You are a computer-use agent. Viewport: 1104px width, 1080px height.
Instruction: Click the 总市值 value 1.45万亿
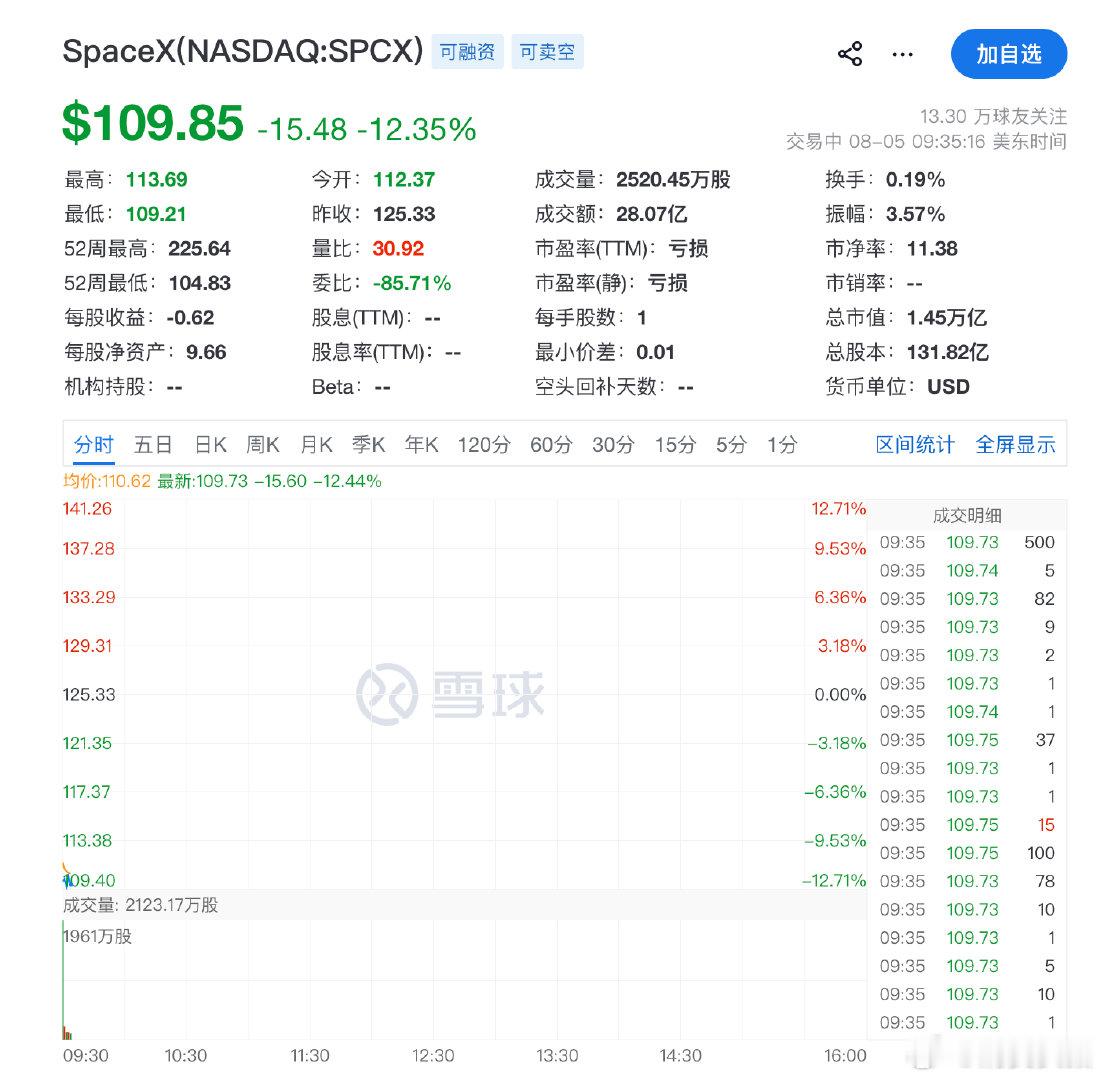(x=947, y=318)
